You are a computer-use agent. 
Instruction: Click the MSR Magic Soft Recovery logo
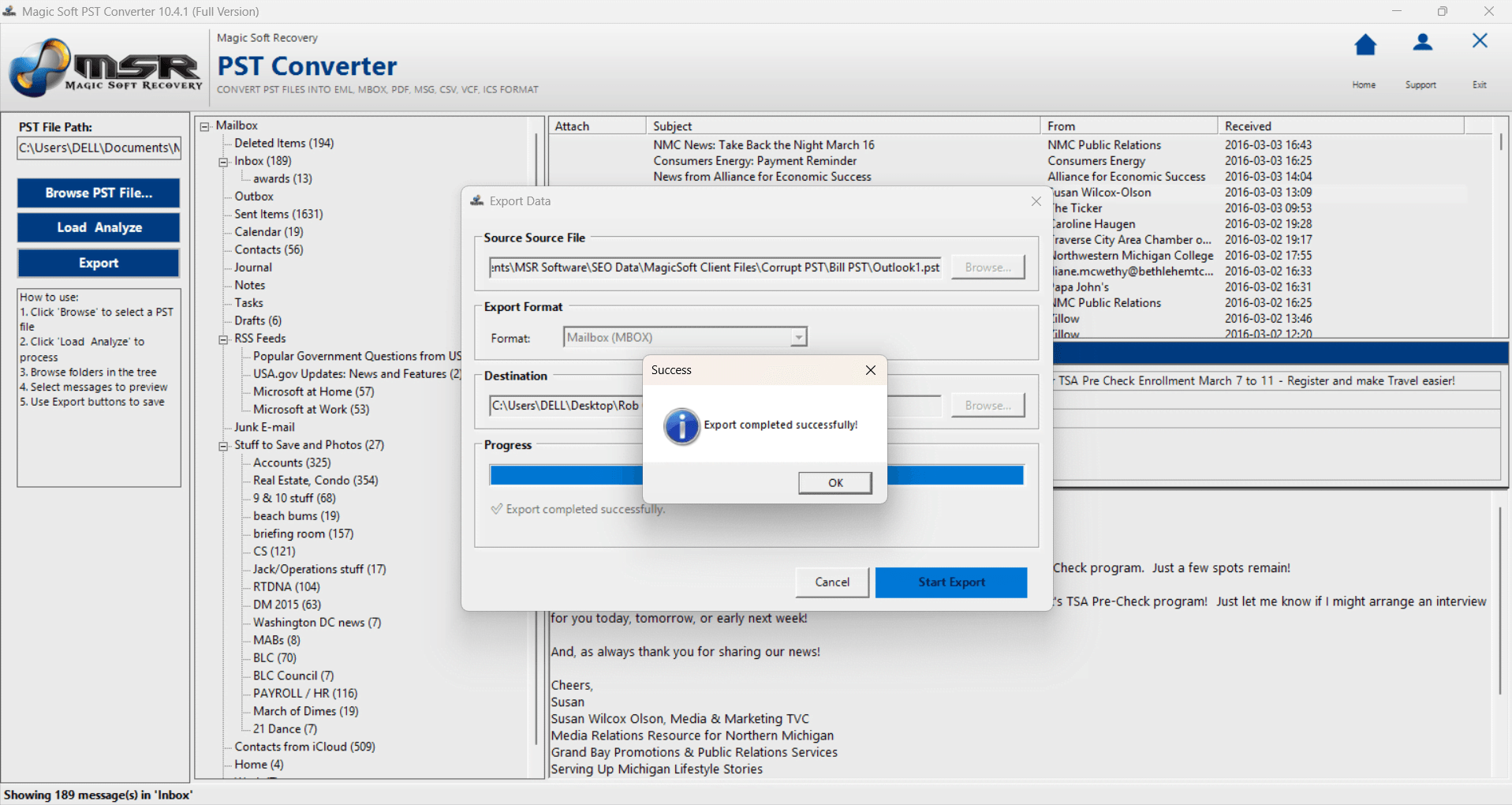coord(105,68)
